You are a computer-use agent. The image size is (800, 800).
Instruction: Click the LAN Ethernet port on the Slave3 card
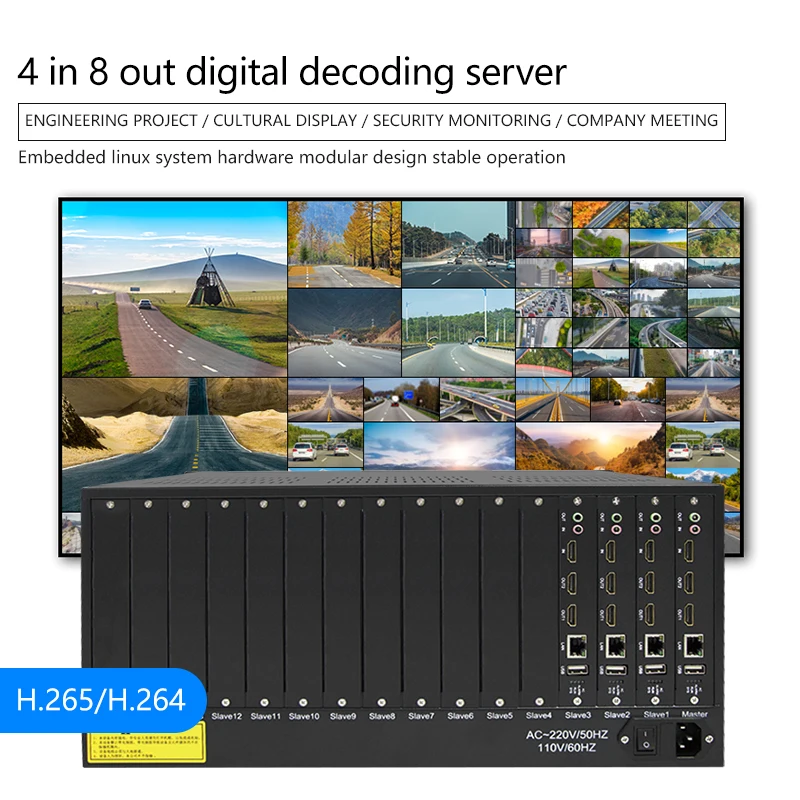click(x=577, y=646)
